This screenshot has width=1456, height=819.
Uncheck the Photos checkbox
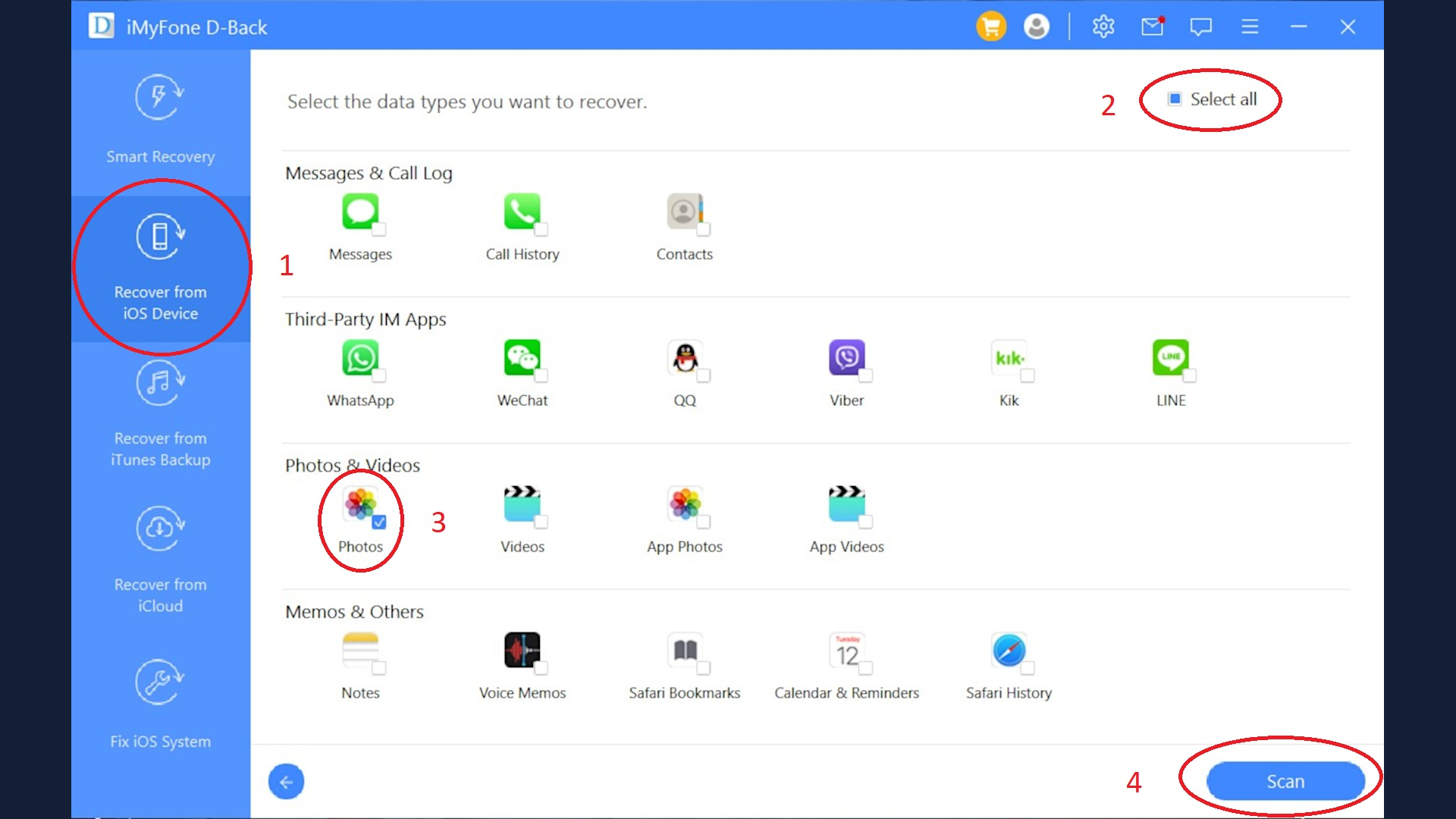(x=379, y=522)
